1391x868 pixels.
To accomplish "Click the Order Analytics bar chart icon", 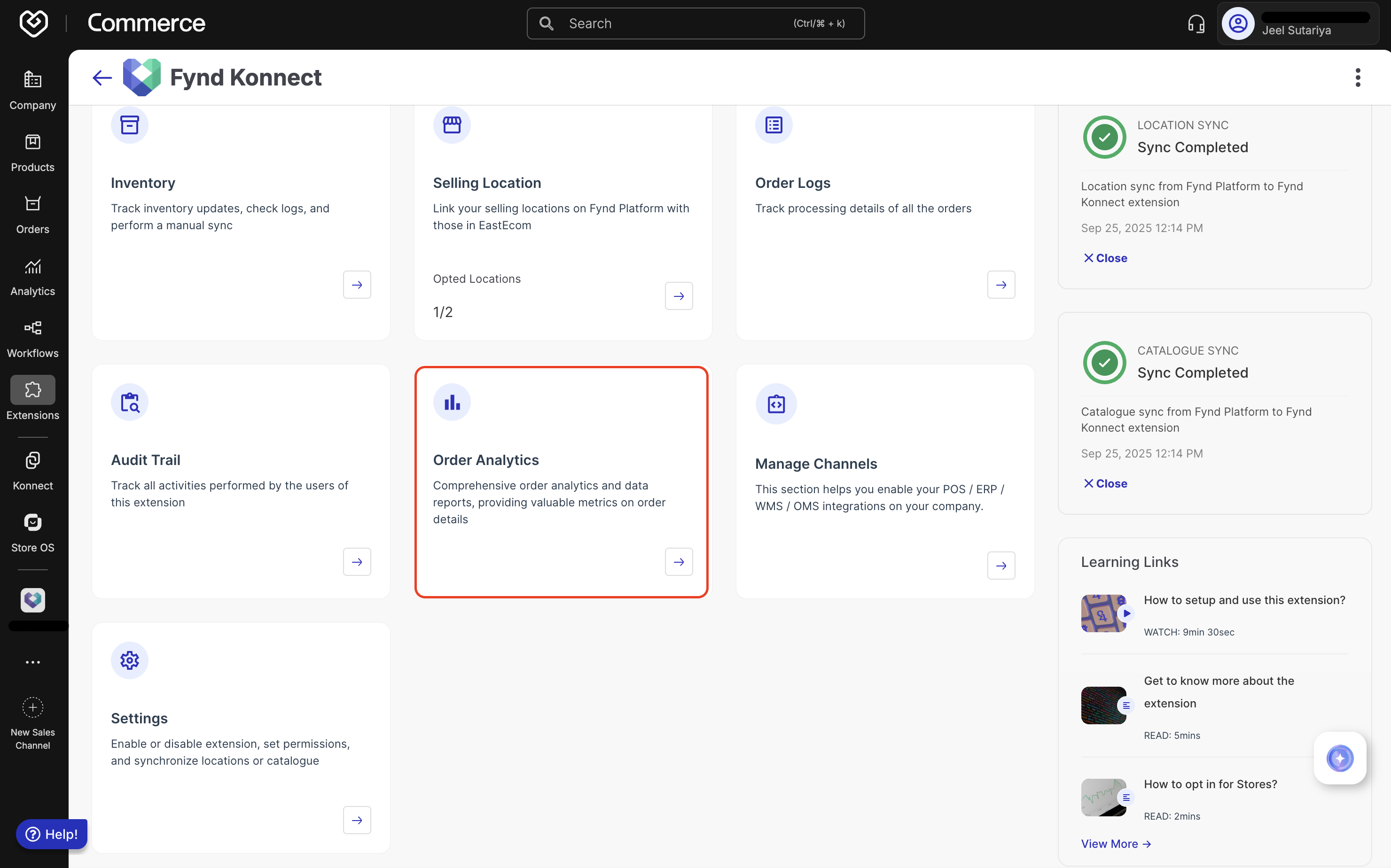I will tap(452, 403).
